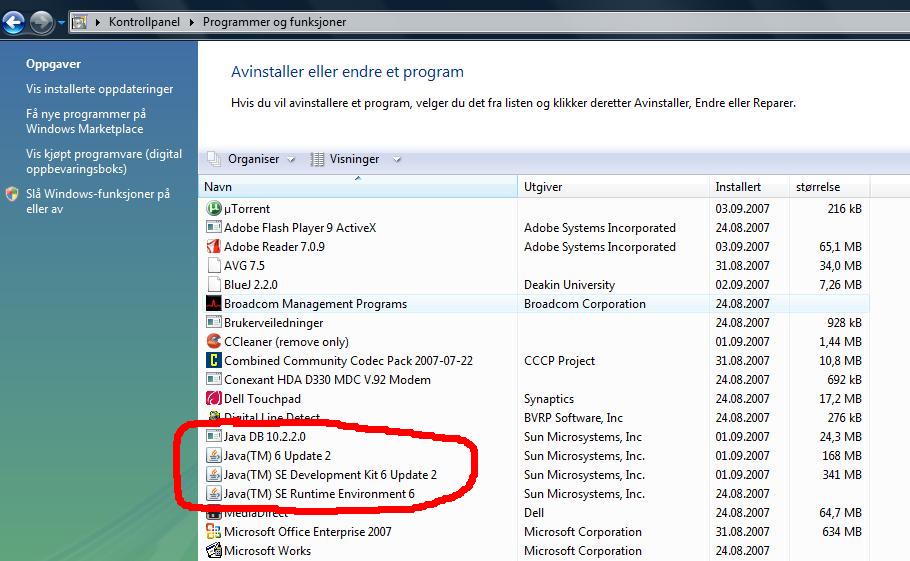Viewport: 910px width, 561px height.
Task: Click the back navigation arrow button
Action: point(14,23)
